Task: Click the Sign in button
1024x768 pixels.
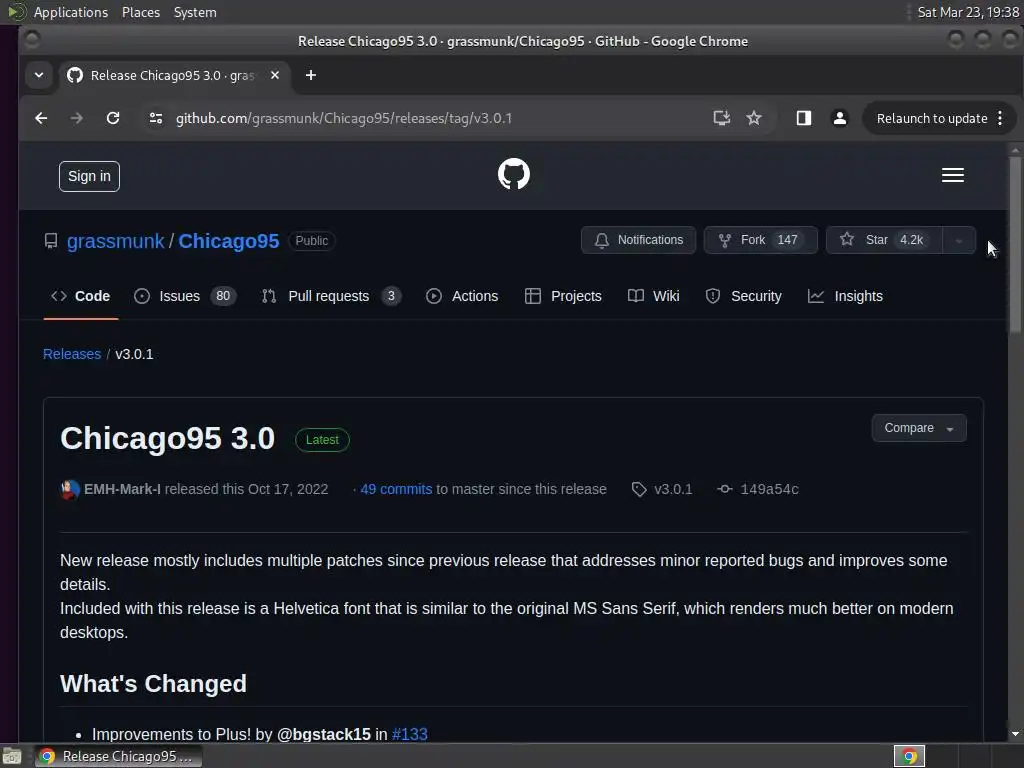Action: click(89, 176)
